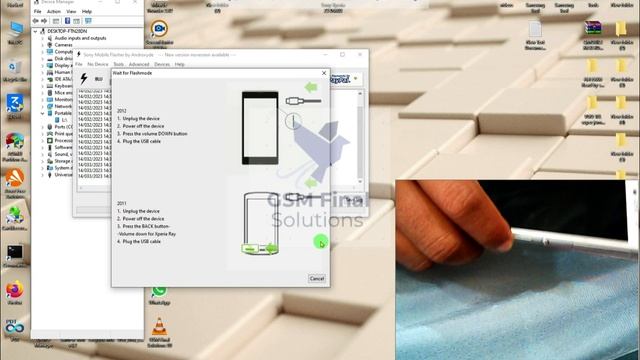Viewport: 640px width, 360px height.
Task: Collapse the DESKTOP root node in Device Manager
Action: coord(36,31)
